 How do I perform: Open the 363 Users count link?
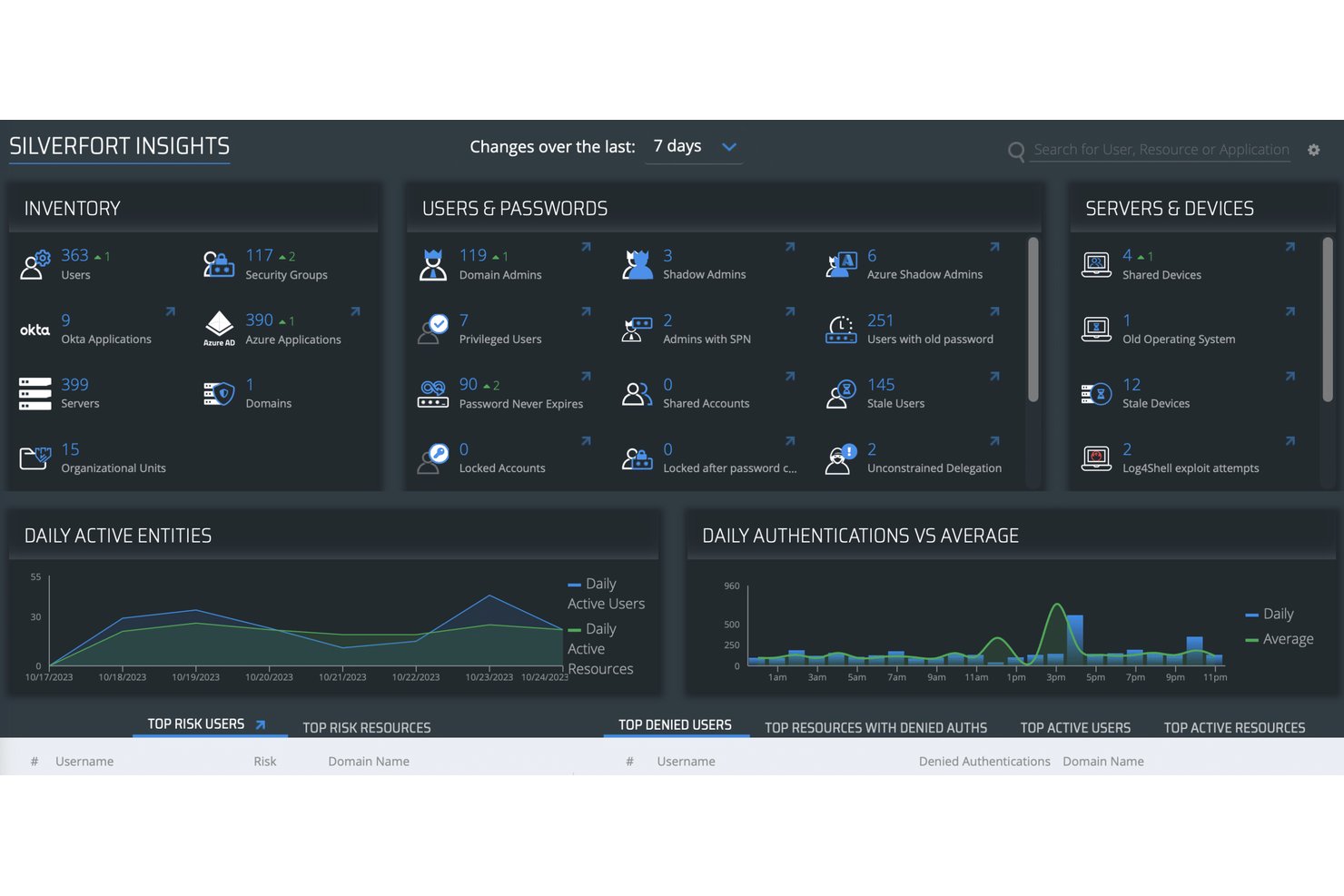point(74,256)
